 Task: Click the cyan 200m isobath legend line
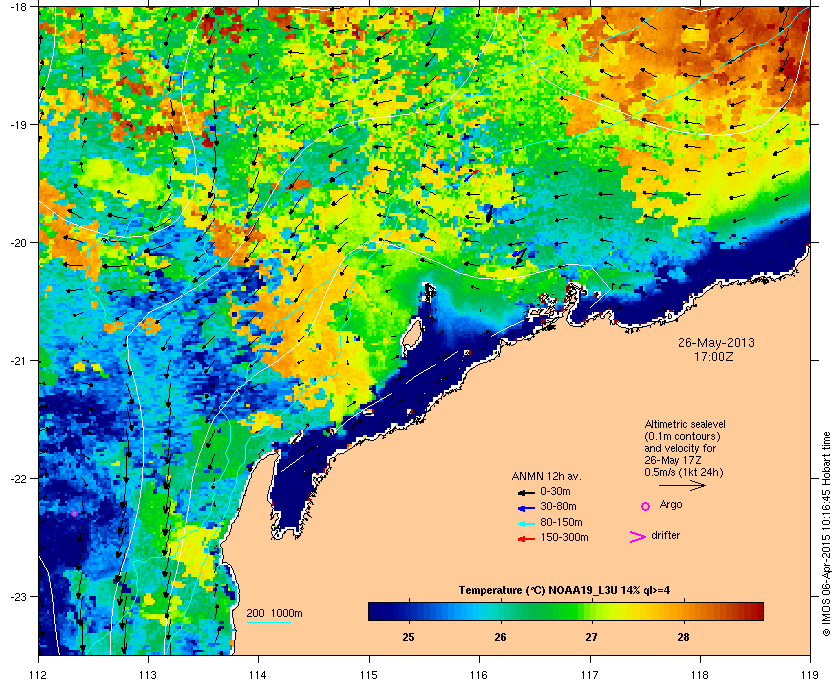click(268, 623)
